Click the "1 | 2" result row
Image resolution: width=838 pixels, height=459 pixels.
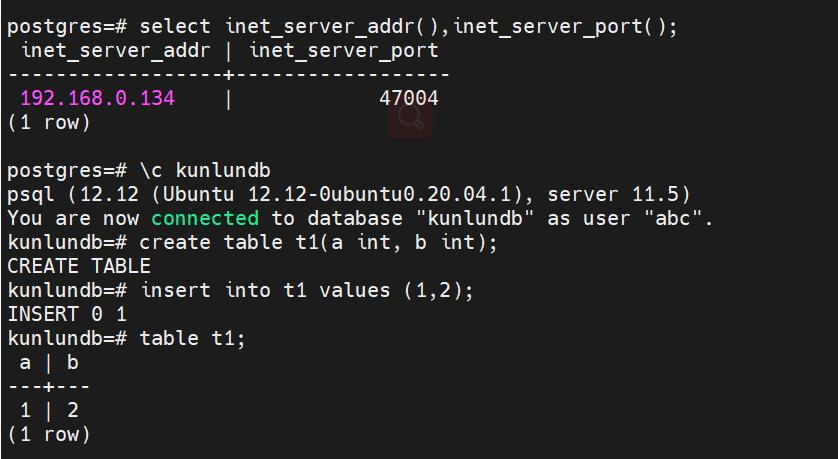click(x=48, y=410)
